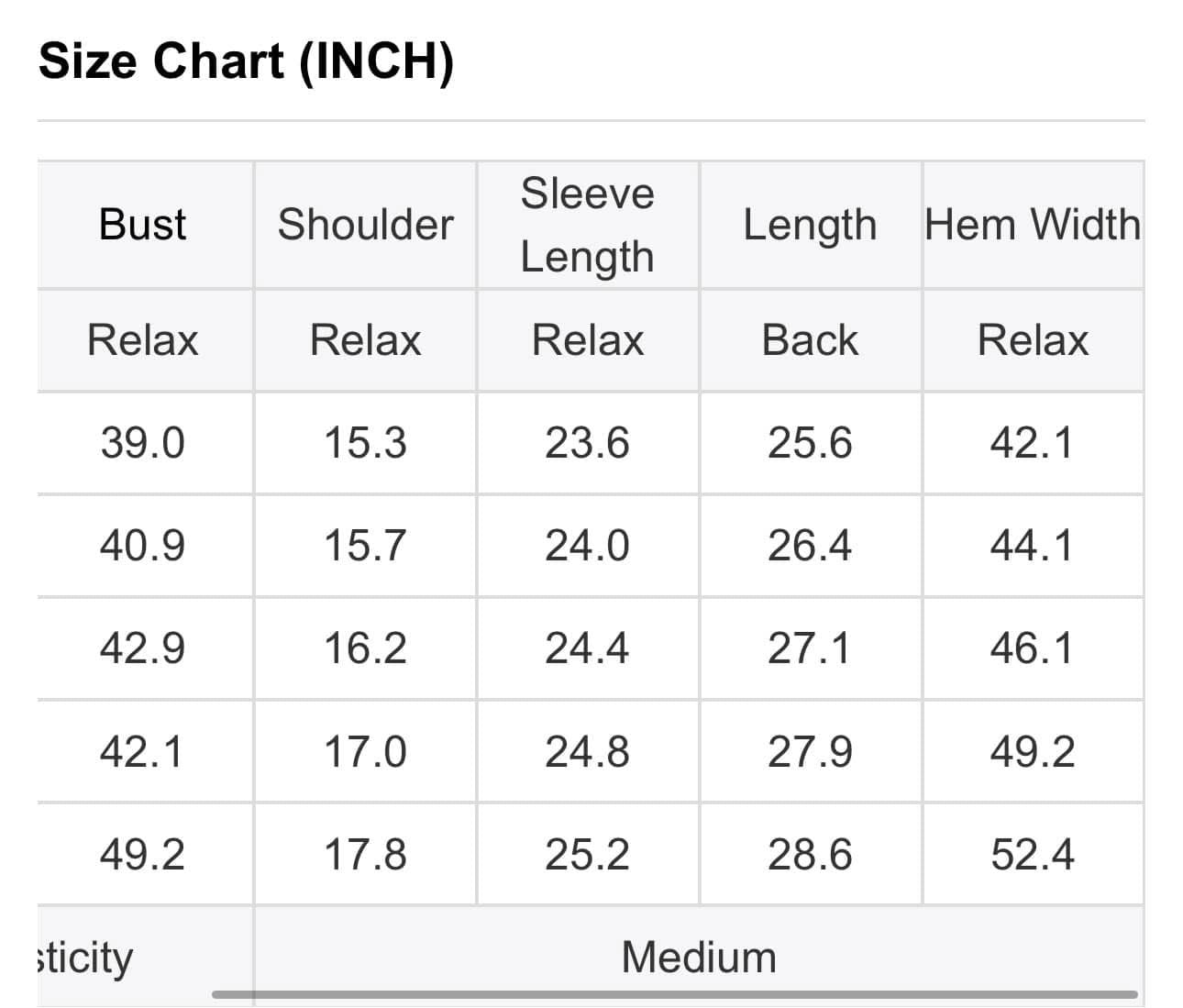Click the 17.8 shoulder value

365,855
